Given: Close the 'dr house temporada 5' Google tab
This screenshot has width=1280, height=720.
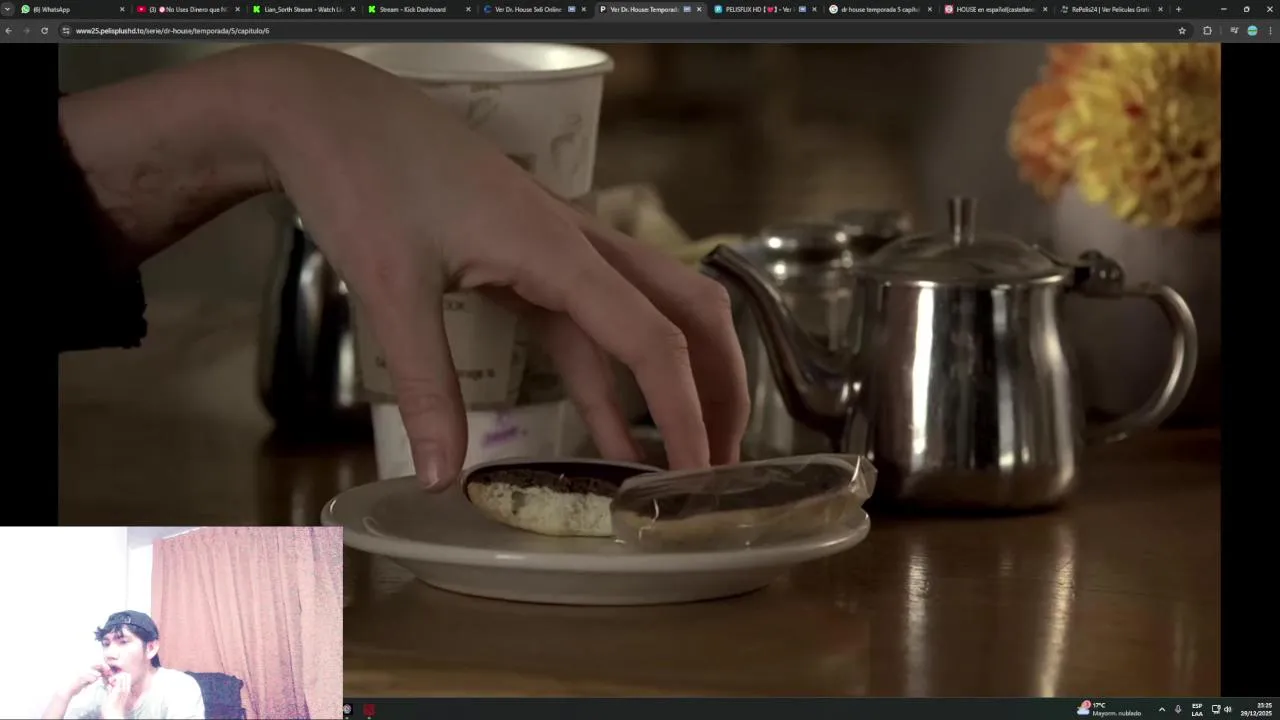Looking at the screenshot, I should pos(929,9).
